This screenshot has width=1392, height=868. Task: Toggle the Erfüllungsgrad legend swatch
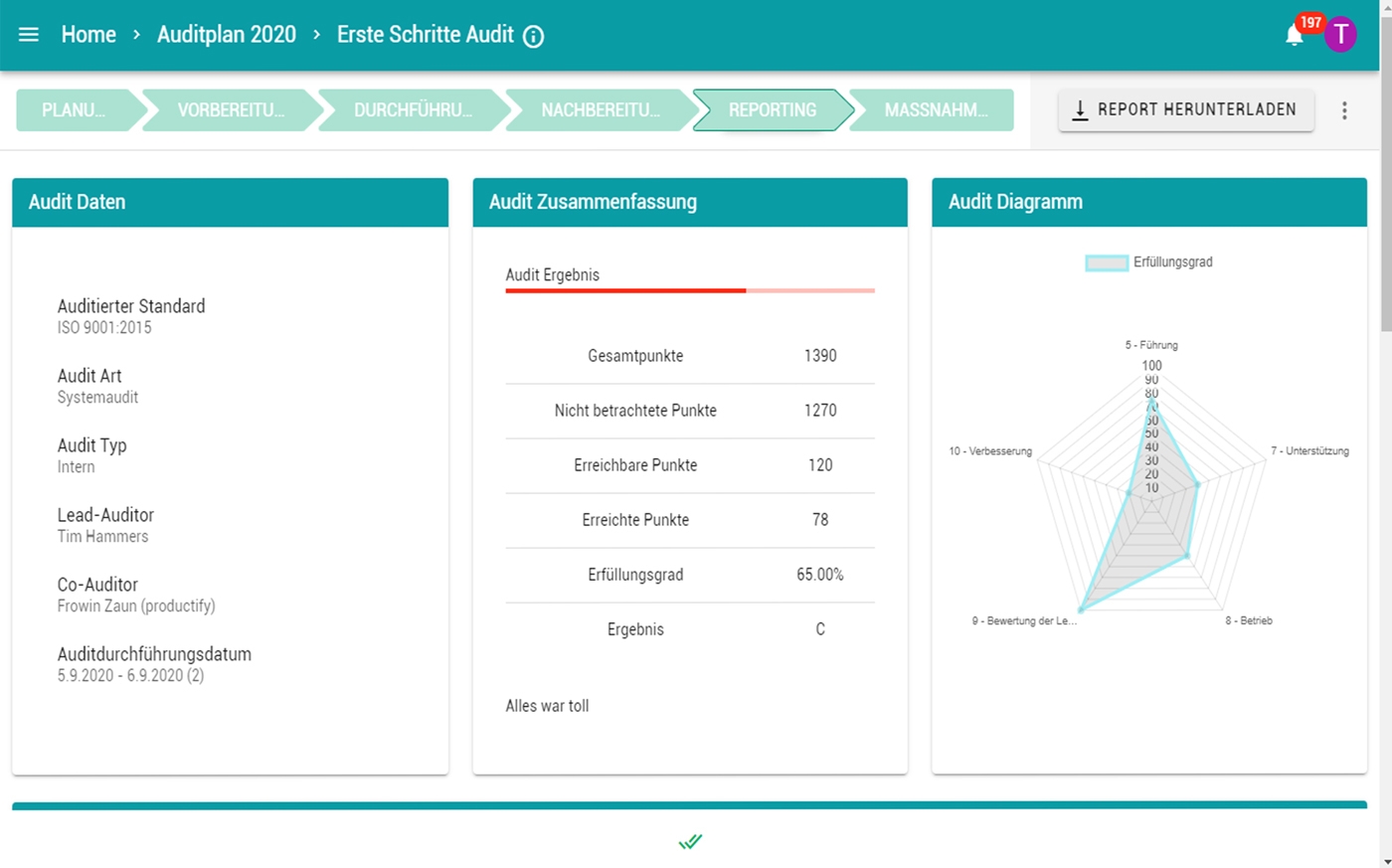[x=1107, y=262]
